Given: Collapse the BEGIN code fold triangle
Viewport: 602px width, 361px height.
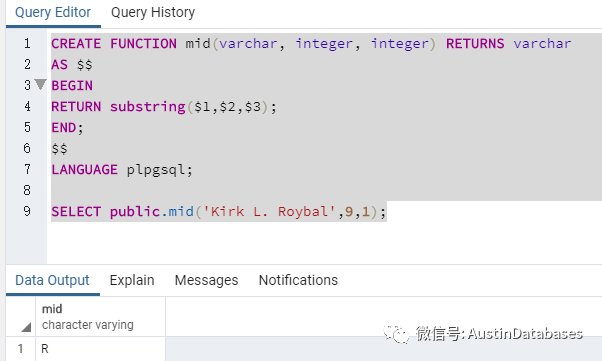Looking at the screenshot, I should (40, 84).
